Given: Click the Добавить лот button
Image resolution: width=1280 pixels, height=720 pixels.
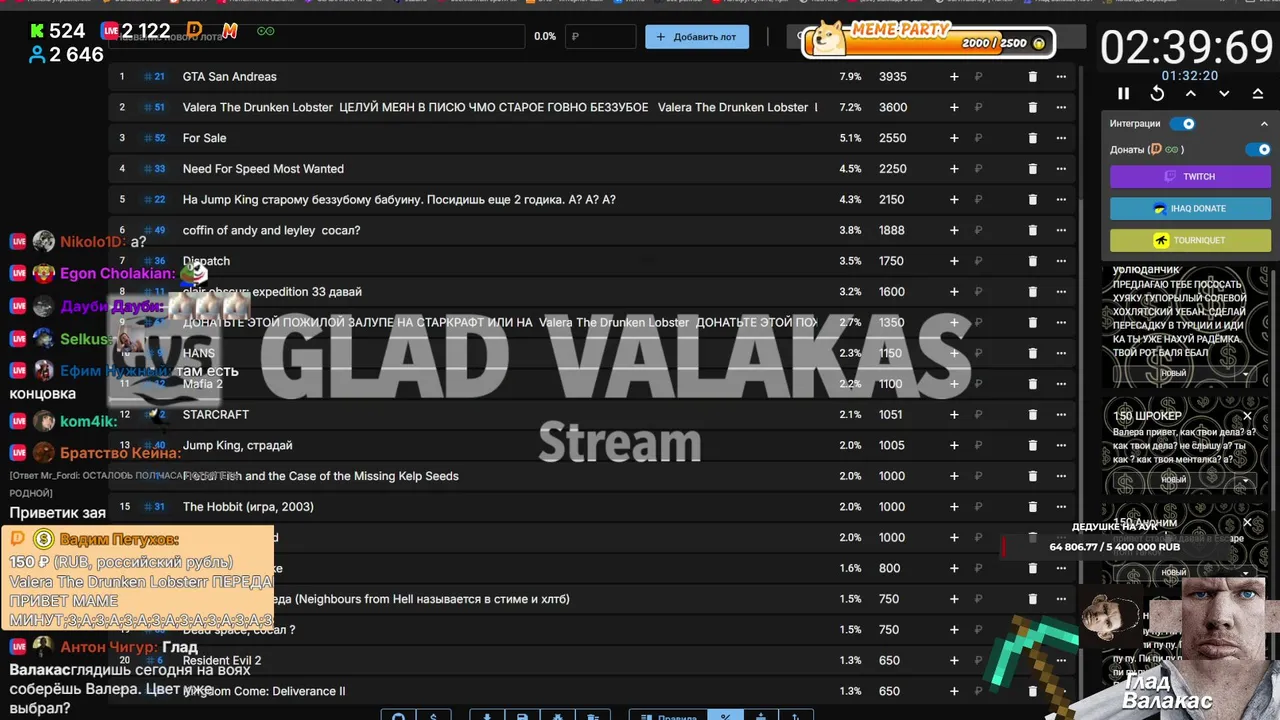Looking at the screenshot, I should pyautogui.click(x=697, y=37).
